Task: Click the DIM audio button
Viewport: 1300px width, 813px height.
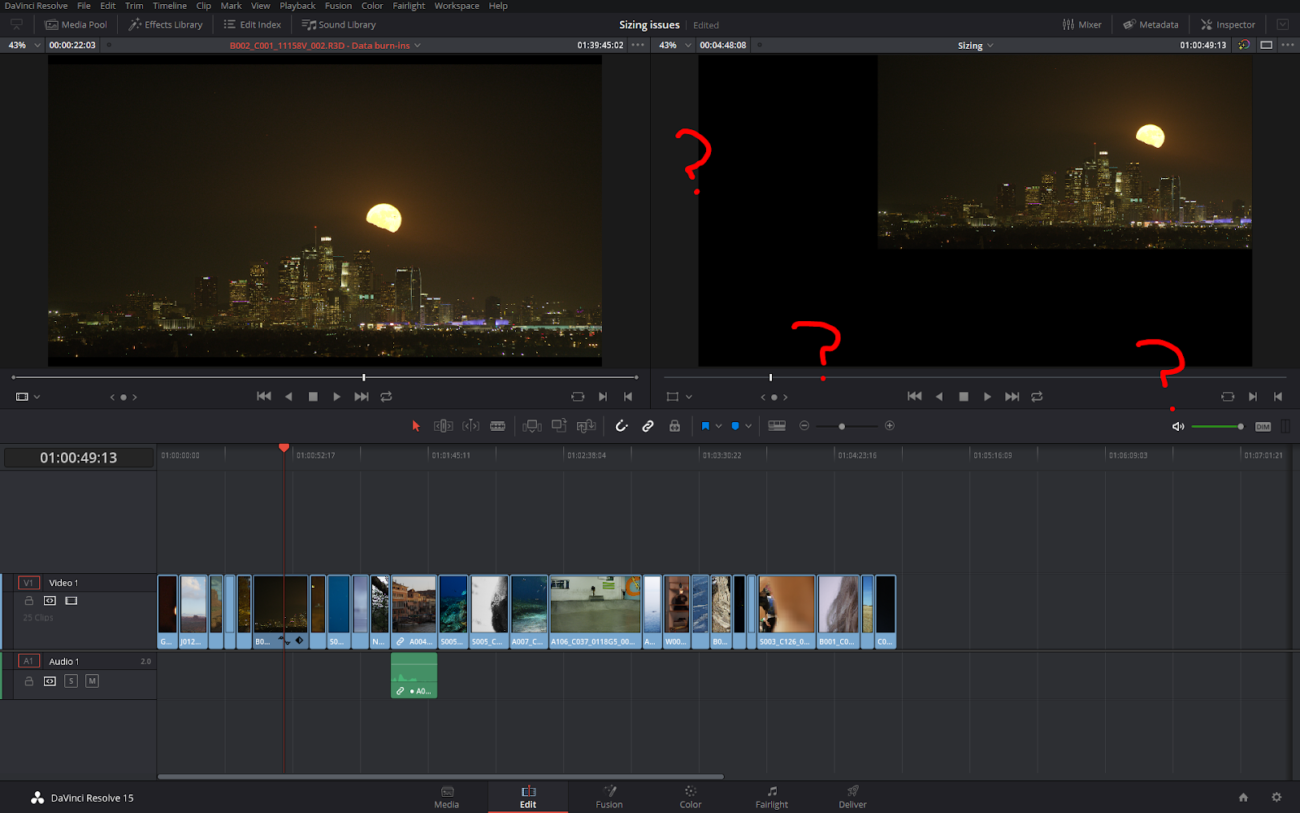Action: [1263, 427]
